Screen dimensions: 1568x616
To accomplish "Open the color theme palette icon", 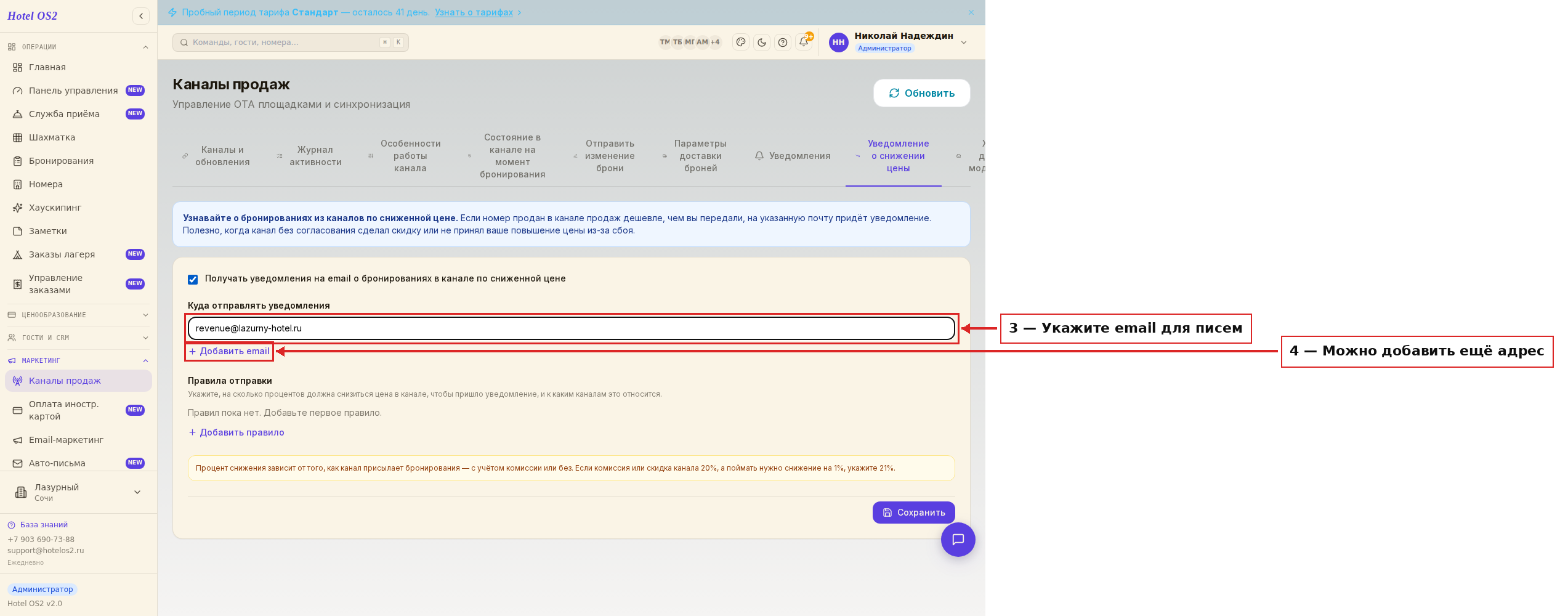I will click(741, 43).
